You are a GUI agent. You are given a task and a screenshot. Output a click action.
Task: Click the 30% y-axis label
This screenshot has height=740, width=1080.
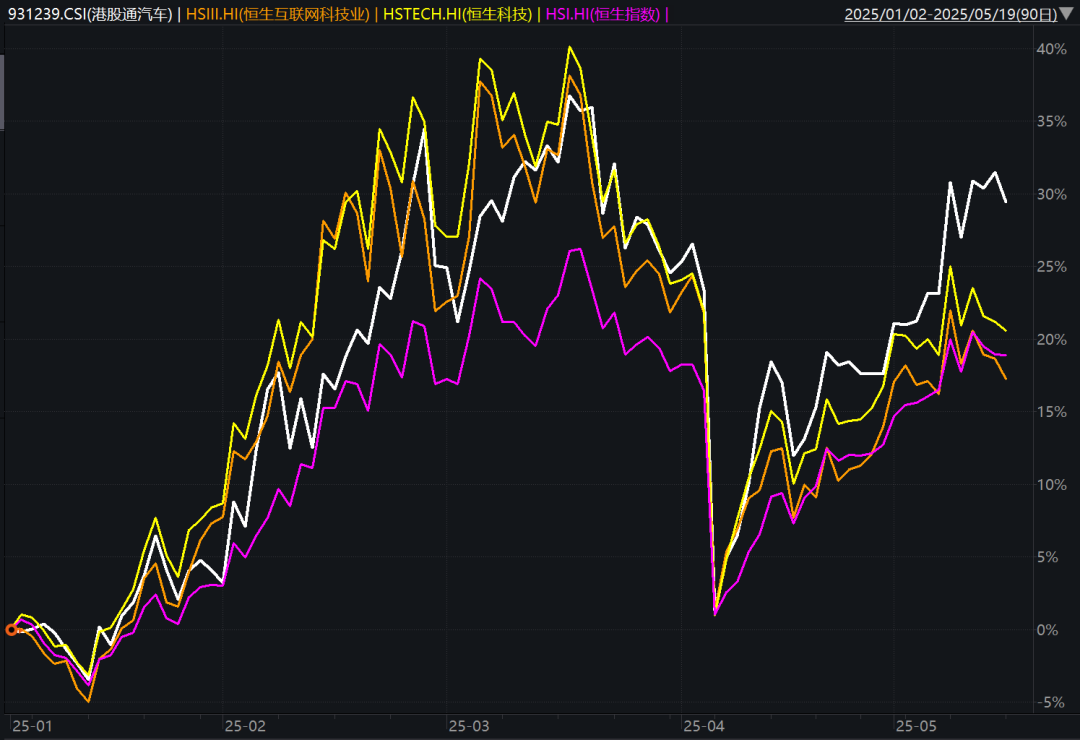[x=1052, y=194]
